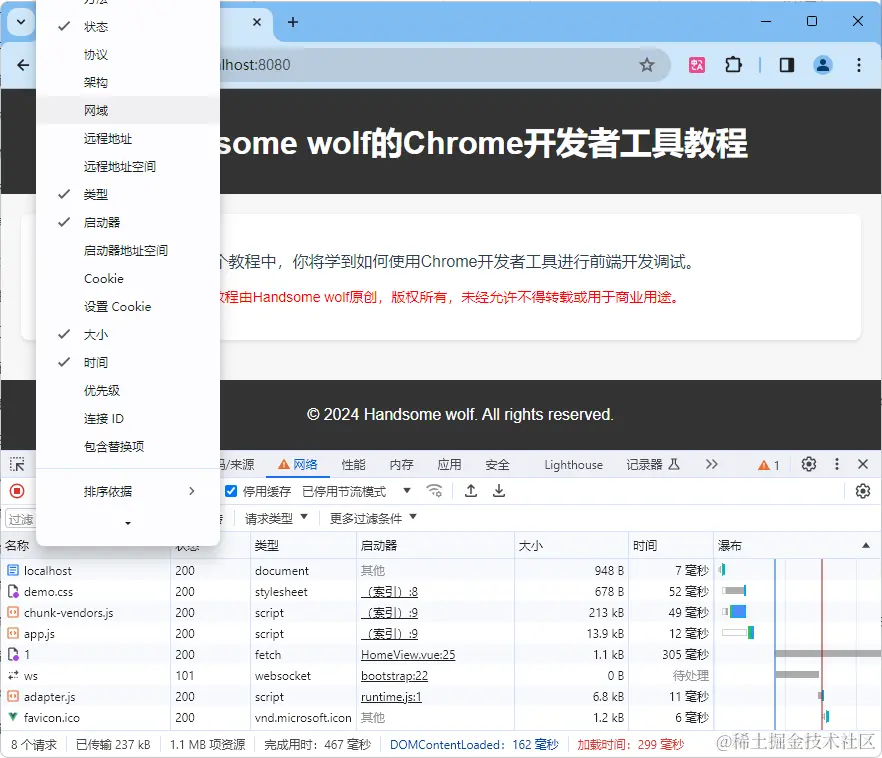Show the warning issues counter
Screen dimensions: 882x758
point(768,465)
